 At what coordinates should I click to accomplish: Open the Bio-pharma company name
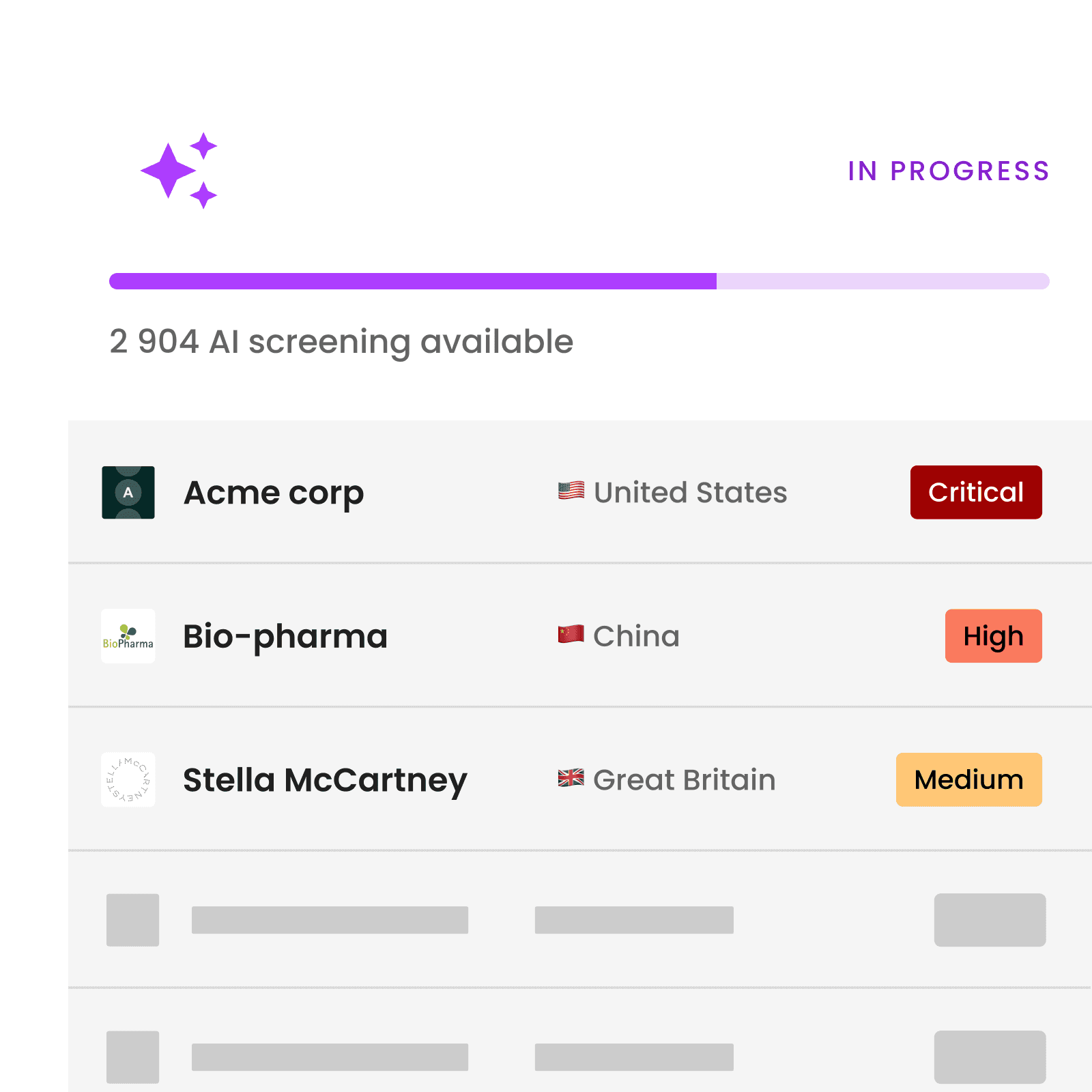(285, 636)
